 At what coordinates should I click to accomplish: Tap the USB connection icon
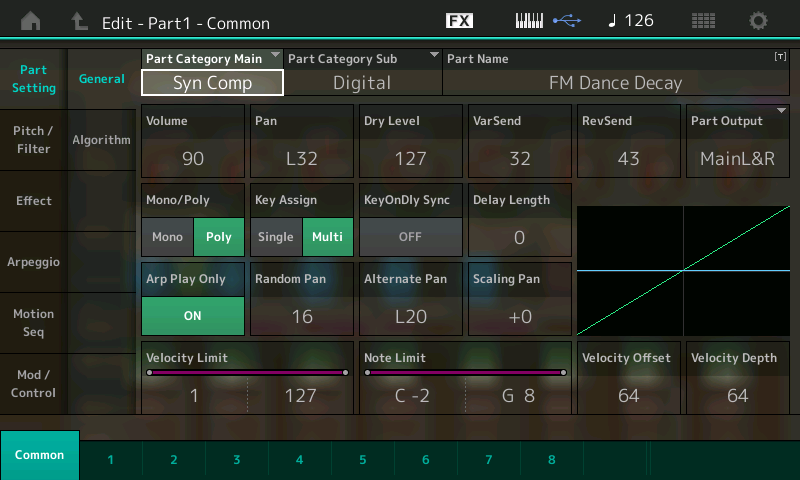pyautogui.click(x=567, y=21)
